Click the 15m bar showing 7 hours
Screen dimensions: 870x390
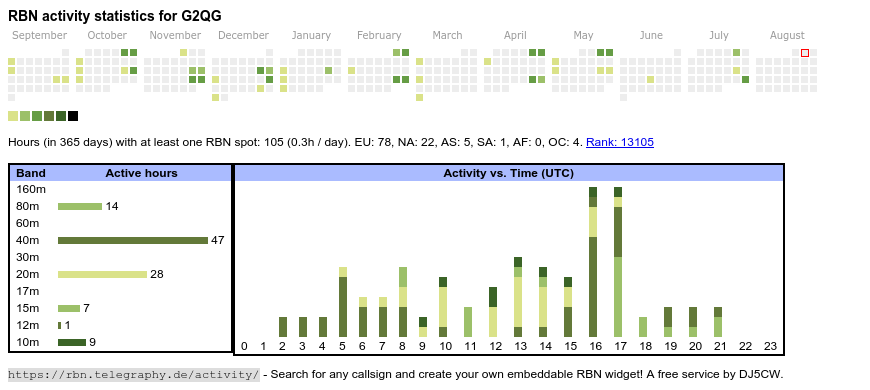point(69,308)
